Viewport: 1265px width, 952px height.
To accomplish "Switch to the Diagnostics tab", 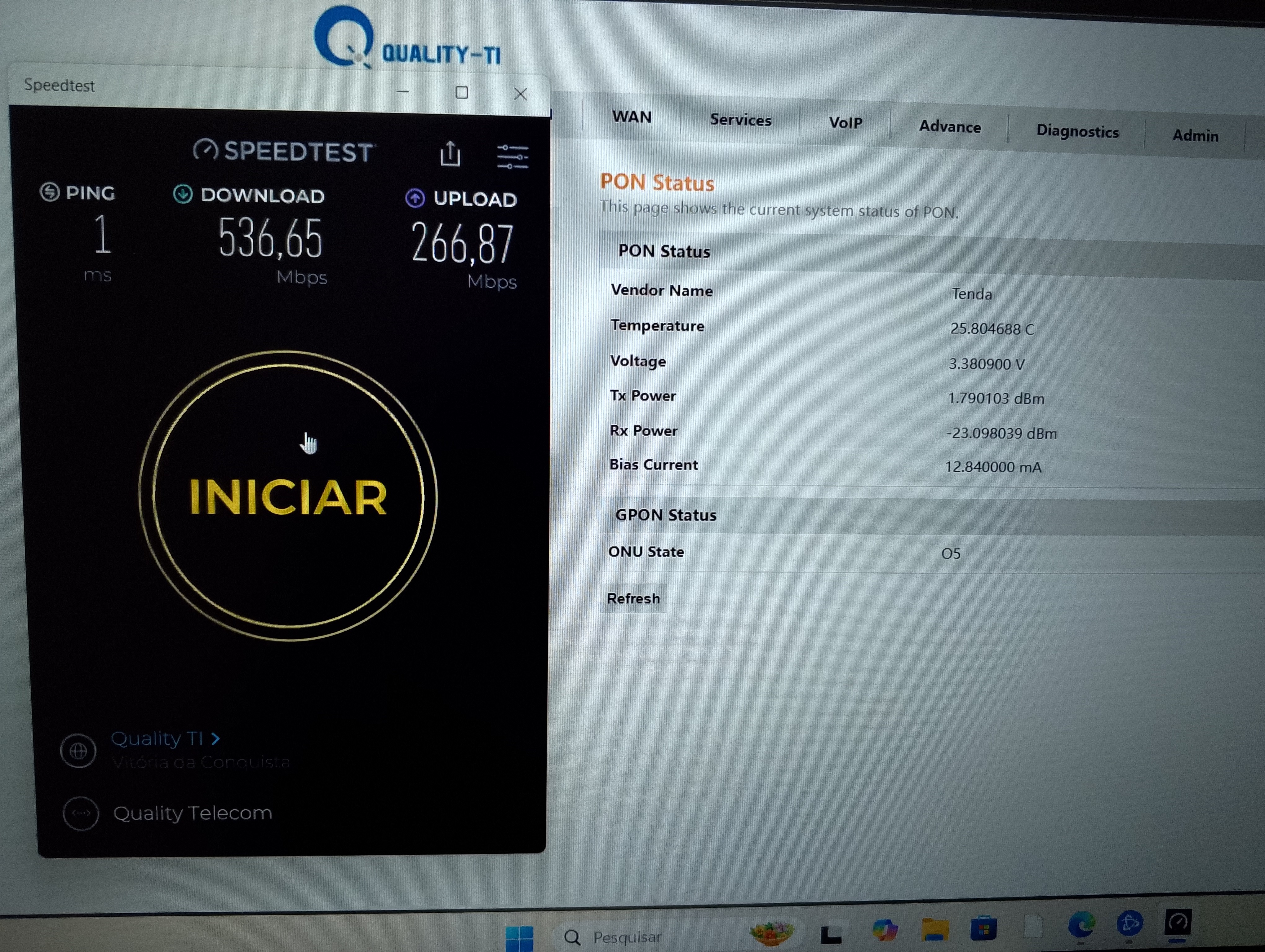I will coord(1077,131).
